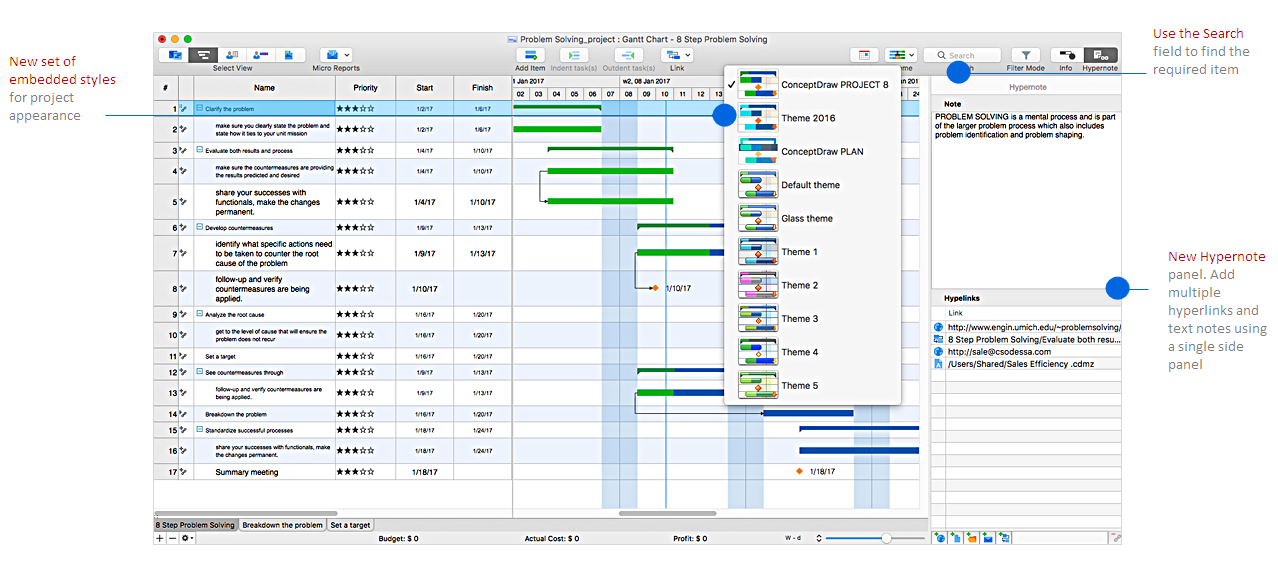Image resolution: width=1278 pixels, height=579 pixels.
Task: Click the W - d timescale stepper
Action: coord(819,538)
